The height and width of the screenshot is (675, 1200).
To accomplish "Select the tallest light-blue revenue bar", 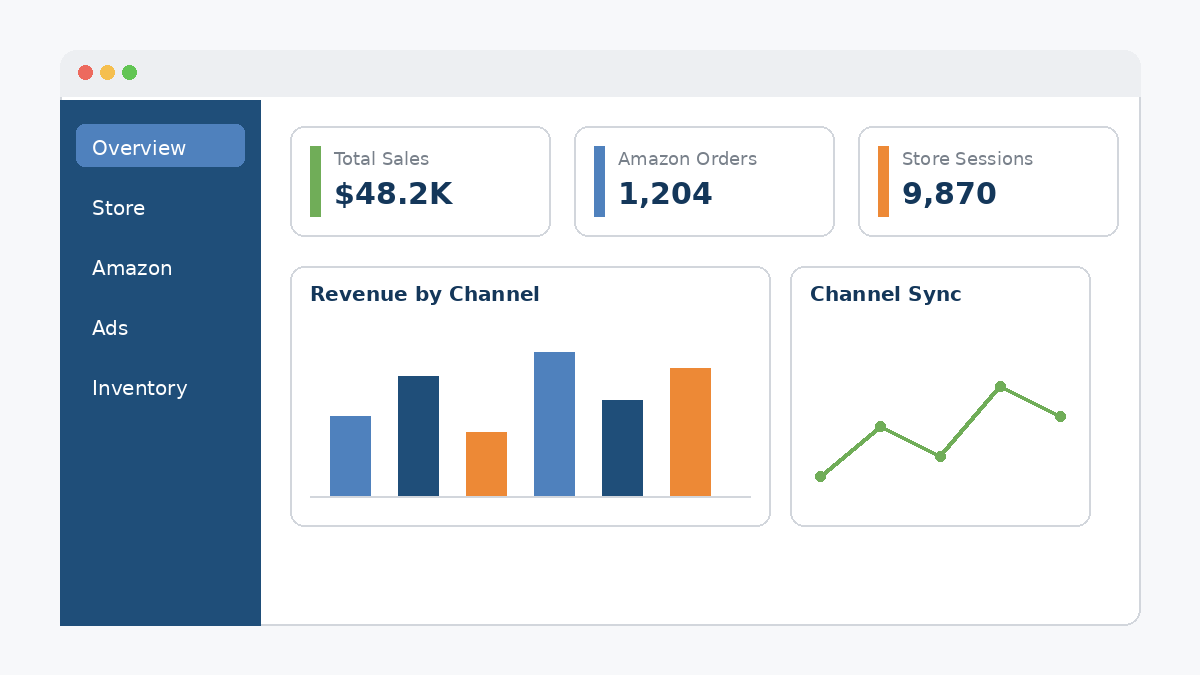I will click(x=554, y=424).
